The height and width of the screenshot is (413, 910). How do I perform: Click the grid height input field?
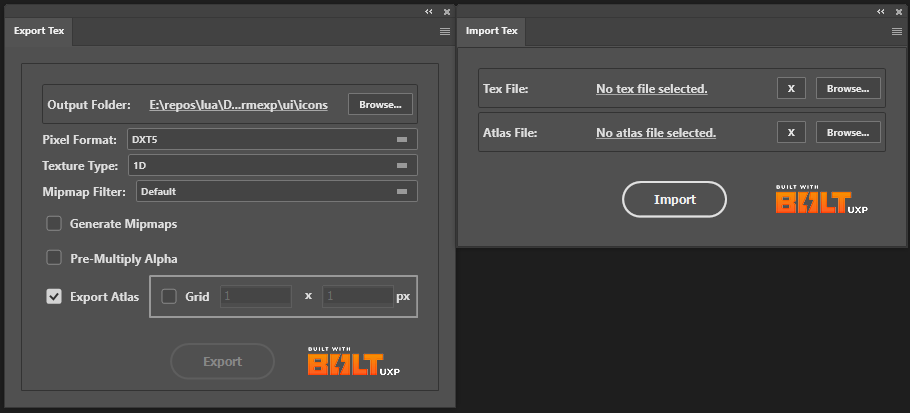[x=358, y=296]
